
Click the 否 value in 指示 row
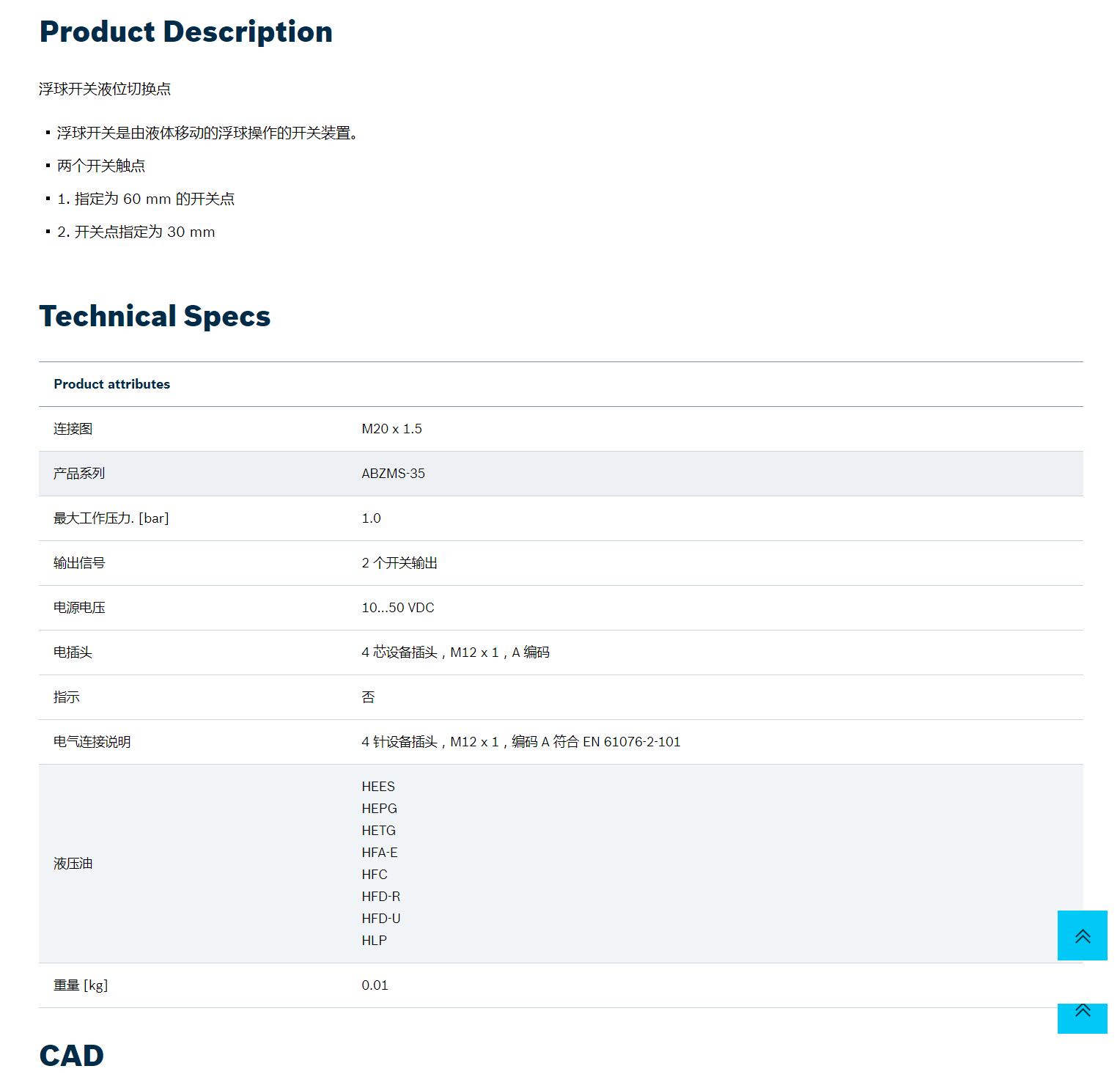pos(368,697)
